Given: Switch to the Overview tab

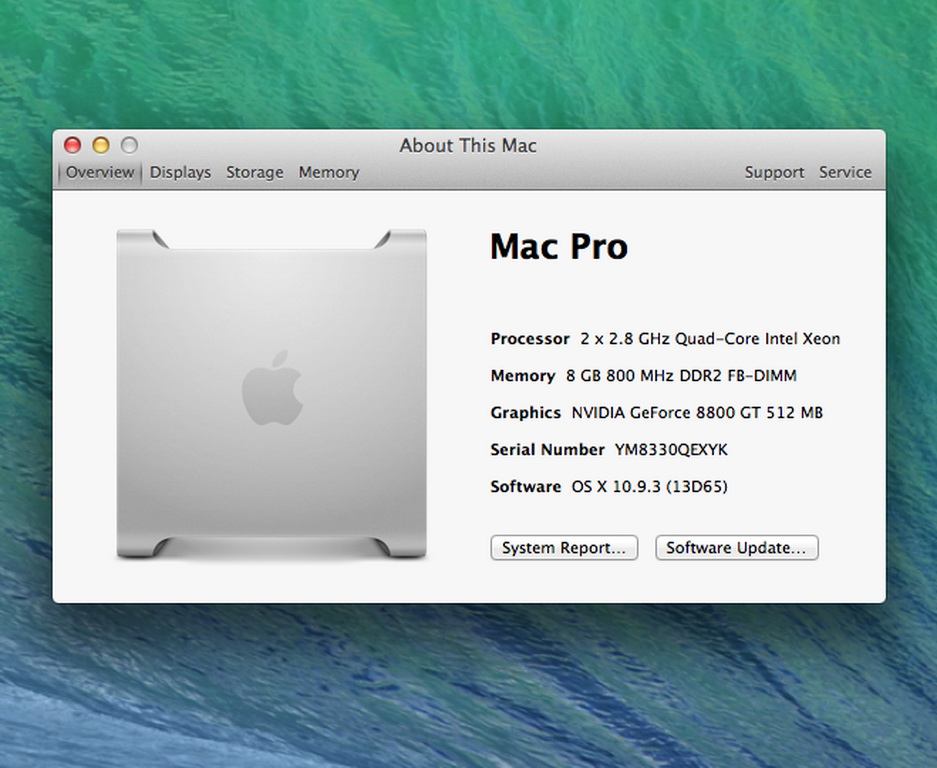Looking at the screenshot, I should coord(100,172).
